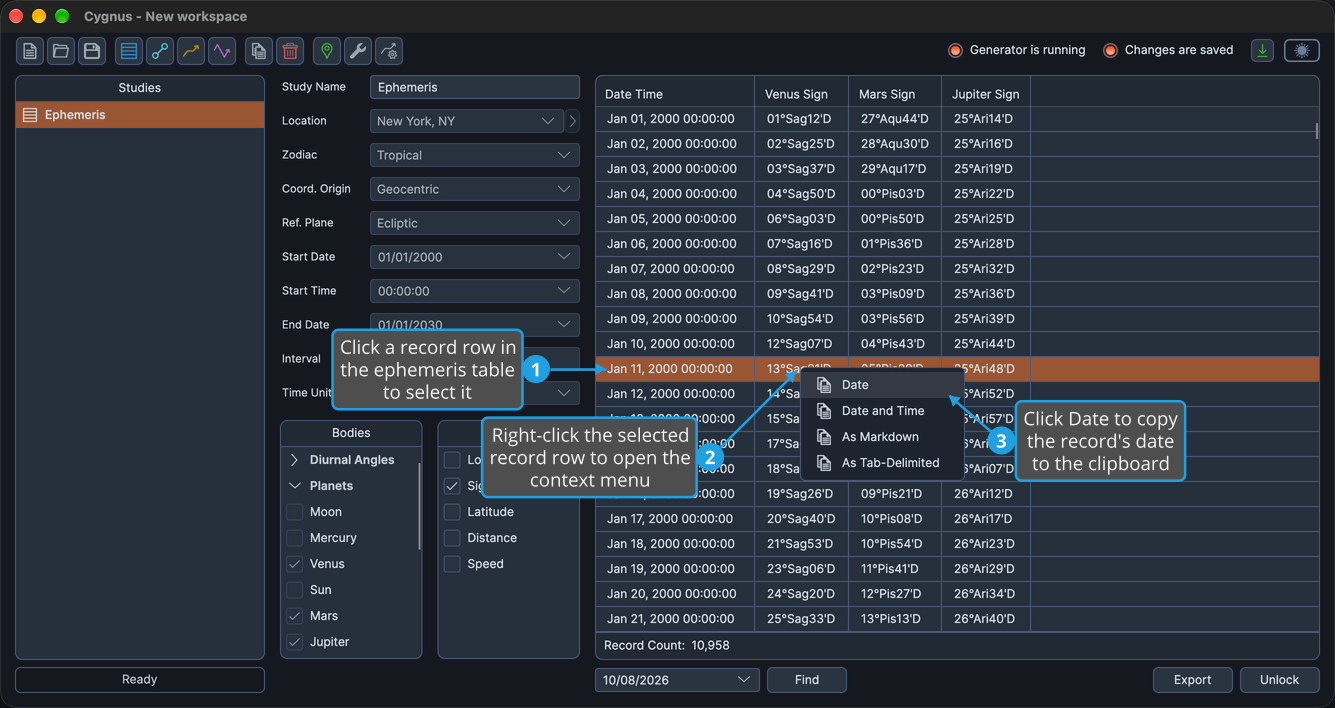Open the 10/08/2026 find date dropdown
1335x708 pixels.
click(x=677, y=680)
